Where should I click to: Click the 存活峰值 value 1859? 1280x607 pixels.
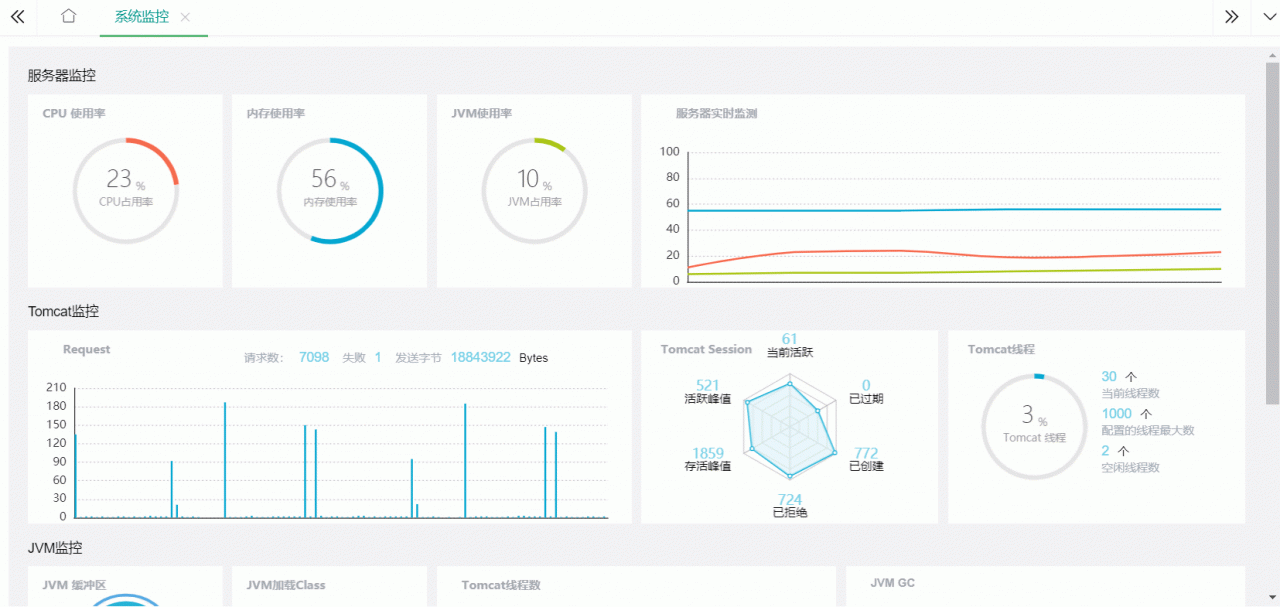708,453
